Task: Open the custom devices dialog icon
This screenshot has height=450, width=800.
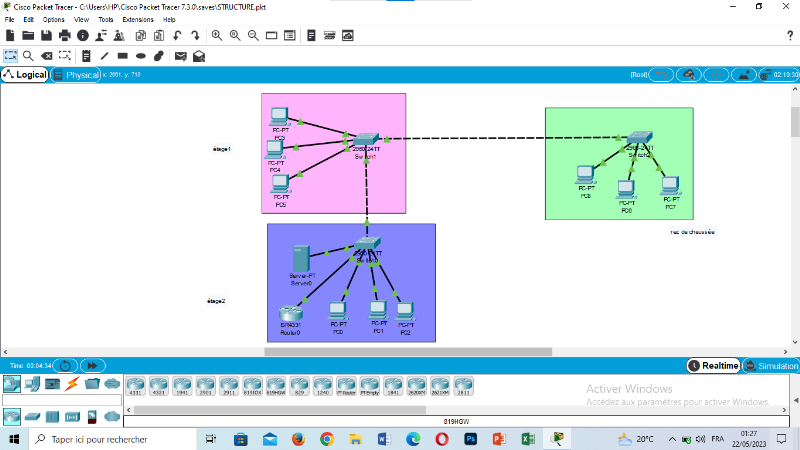Action: (290, 36)
